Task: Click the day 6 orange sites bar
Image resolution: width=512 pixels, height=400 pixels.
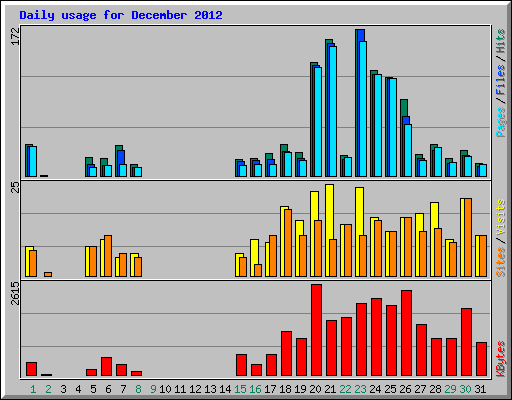Action: tap(108, 256)
